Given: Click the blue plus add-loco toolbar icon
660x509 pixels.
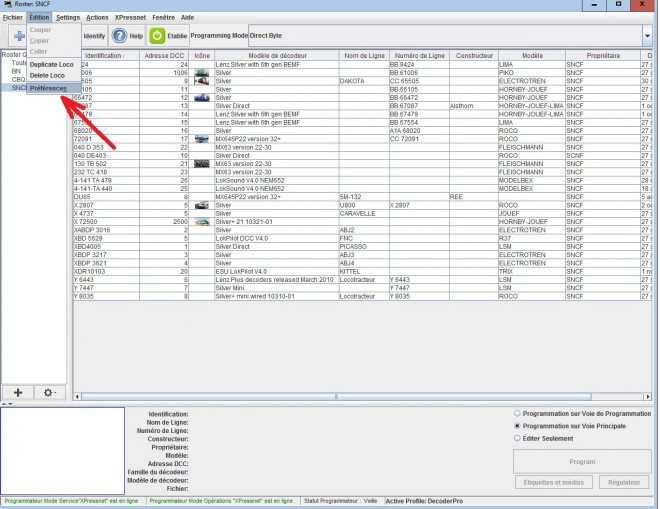Looking at the screenshot, I should click(19, 36).
